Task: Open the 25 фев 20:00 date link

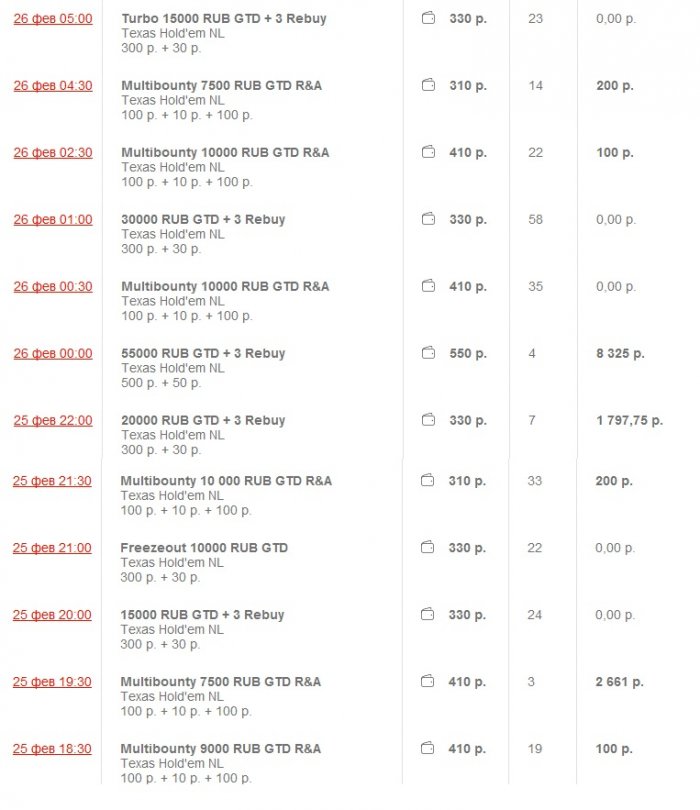Action: tap(52, 615)
